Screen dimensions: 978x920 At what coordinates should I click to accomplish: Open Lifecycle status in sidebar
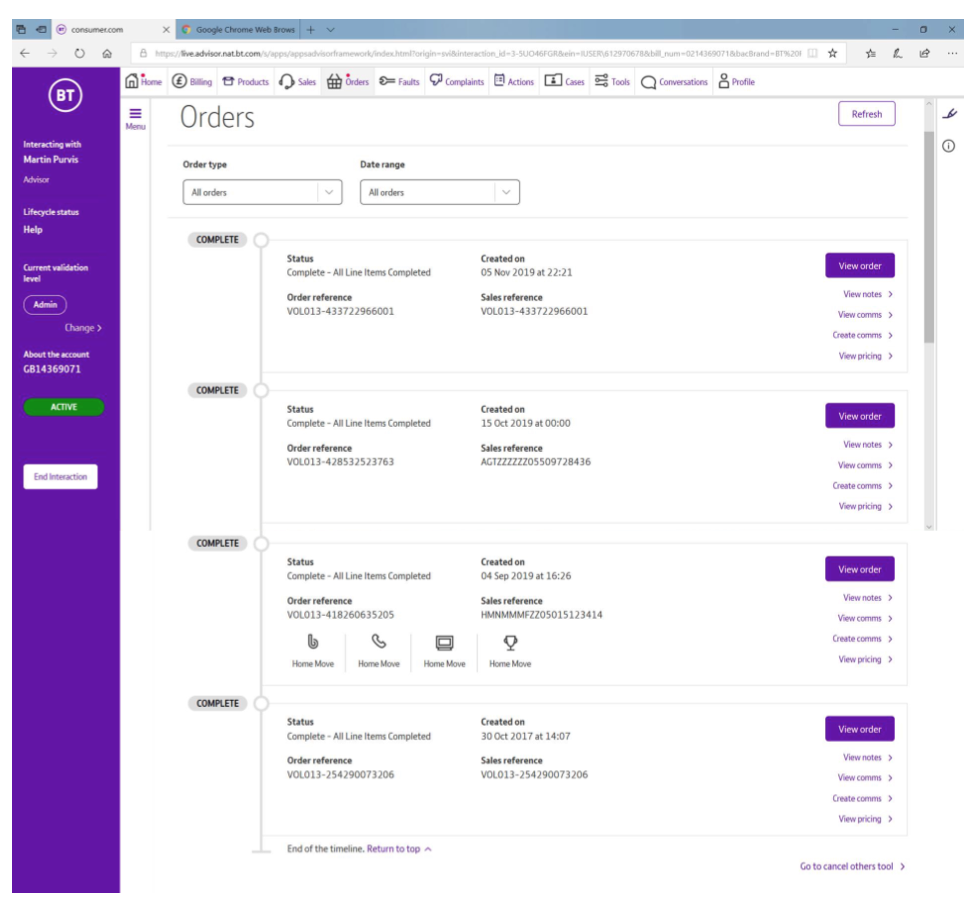coord(51,212)
